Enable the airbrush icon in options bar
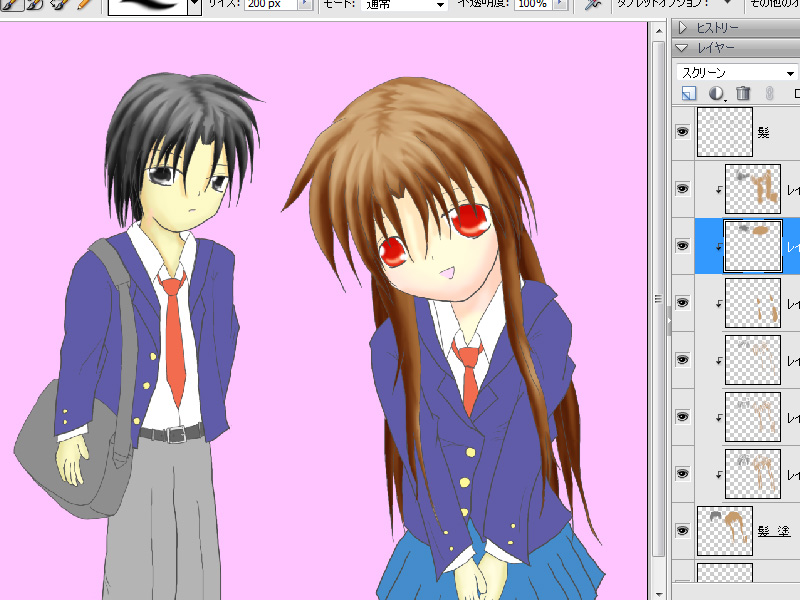This screenshot has height=600, width=800. point(593,4)
